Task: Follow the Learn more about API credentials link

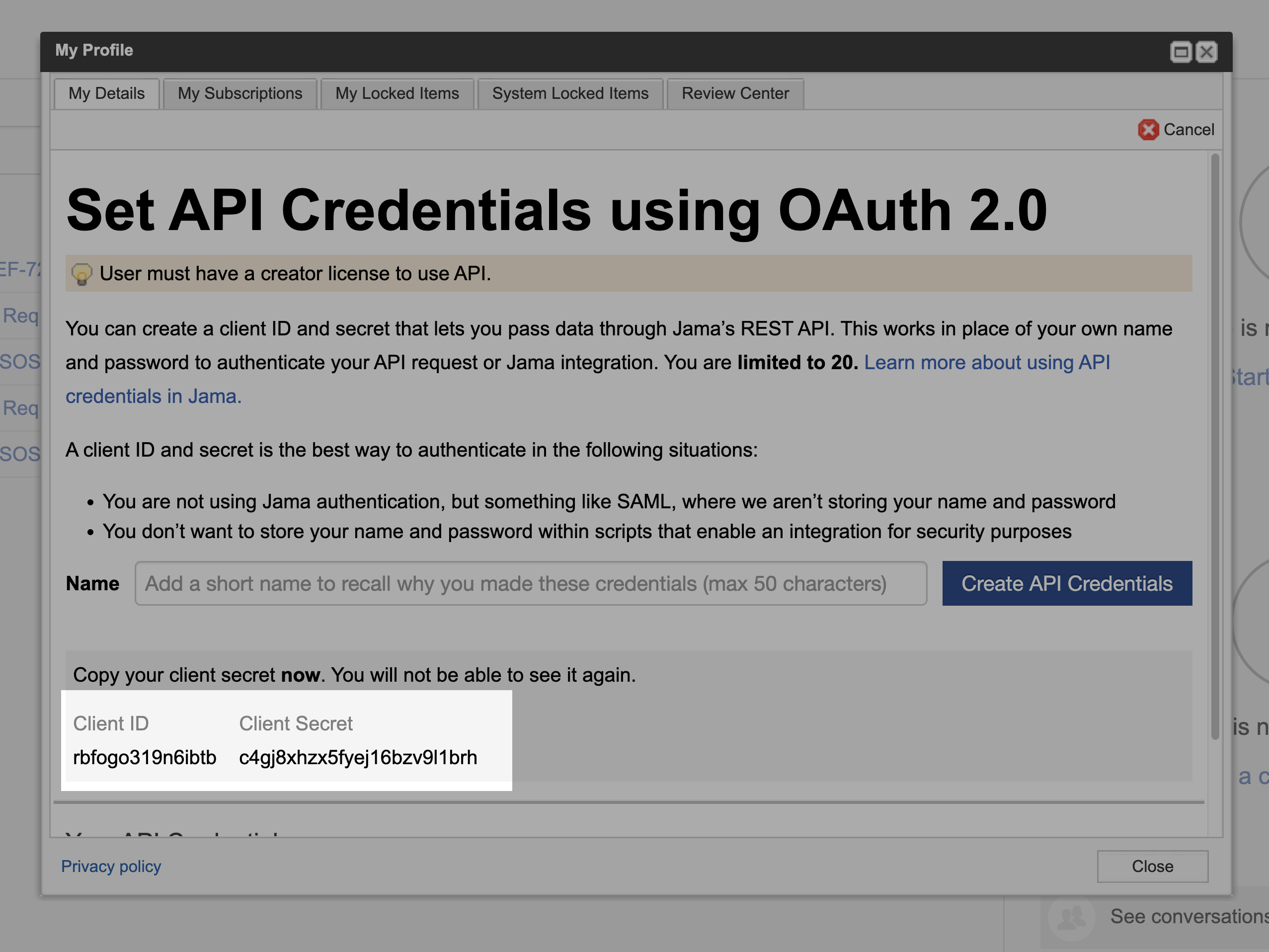Action: (987, 363)
